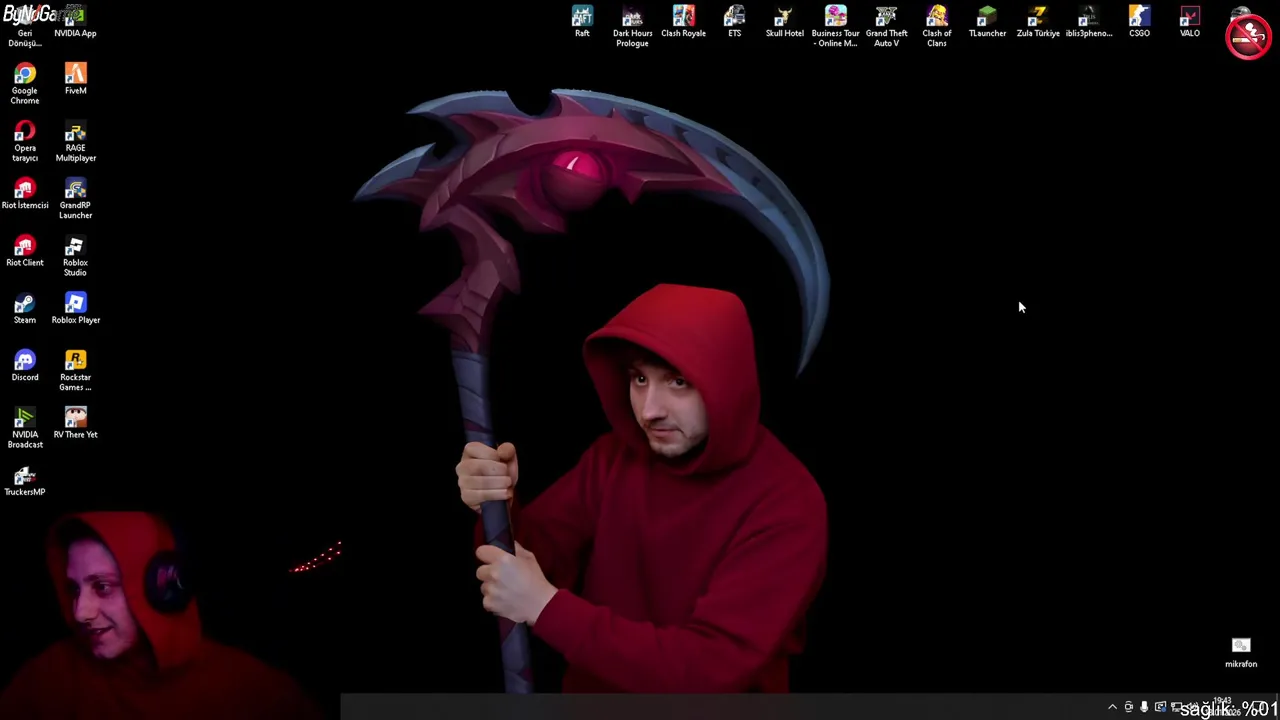
Task: Open the FiveM desktop shortcut
Action: coord(75,79)
